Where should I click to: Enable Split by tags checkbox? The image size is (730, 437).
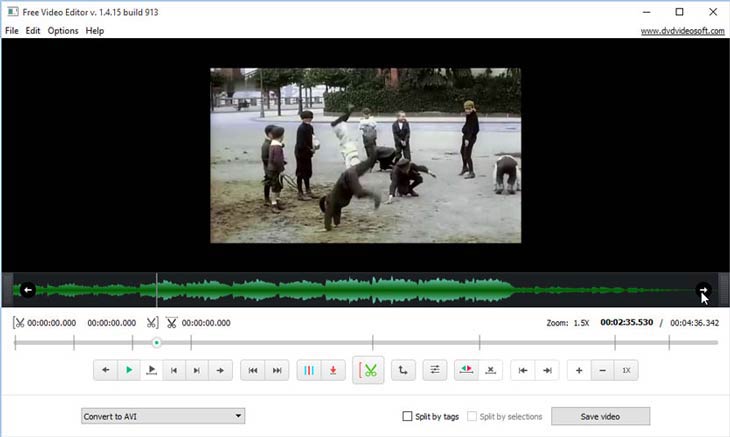click(407, 416)
